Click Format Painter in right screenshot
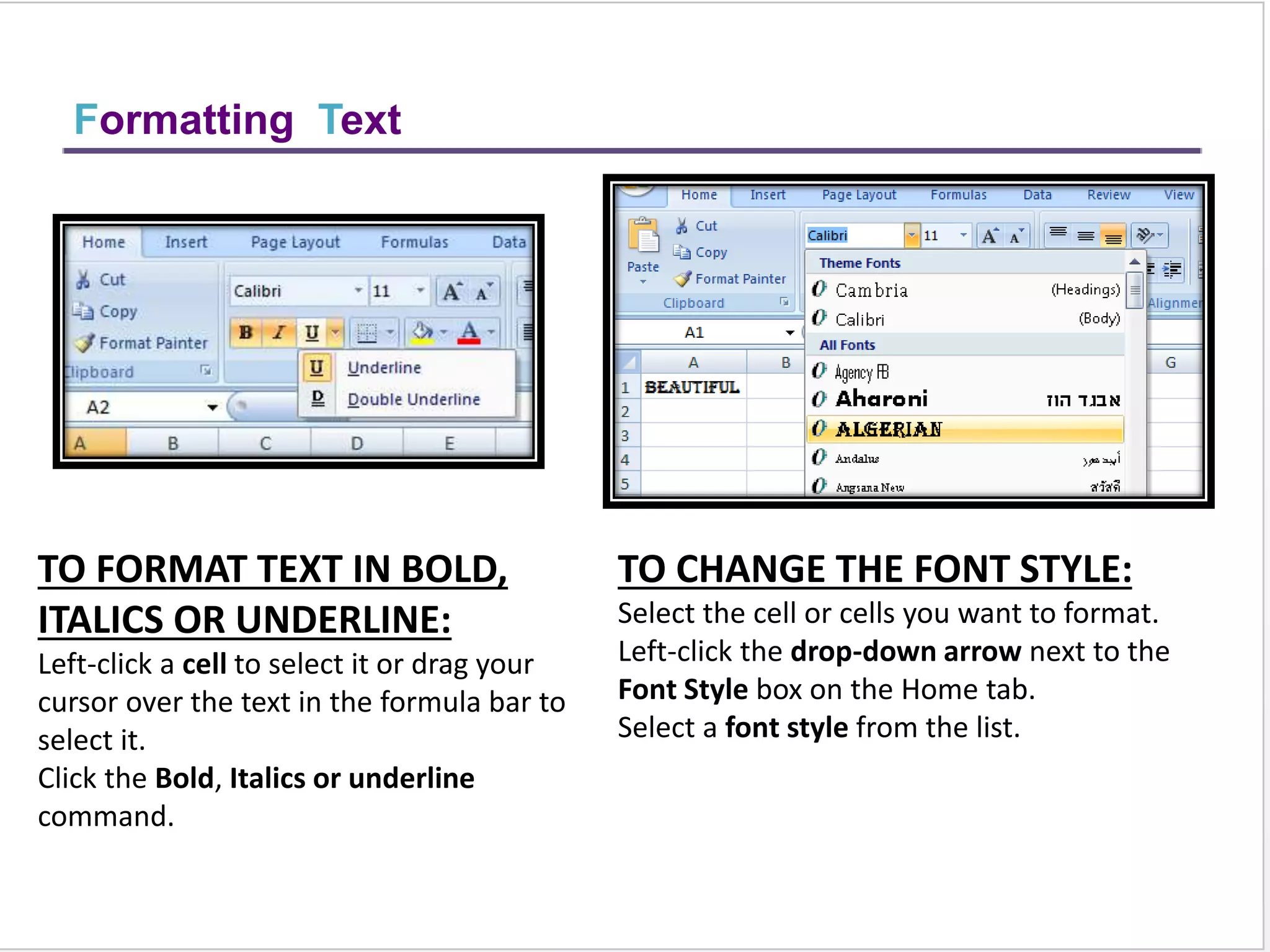1270x952 pixels. (730, 279)
